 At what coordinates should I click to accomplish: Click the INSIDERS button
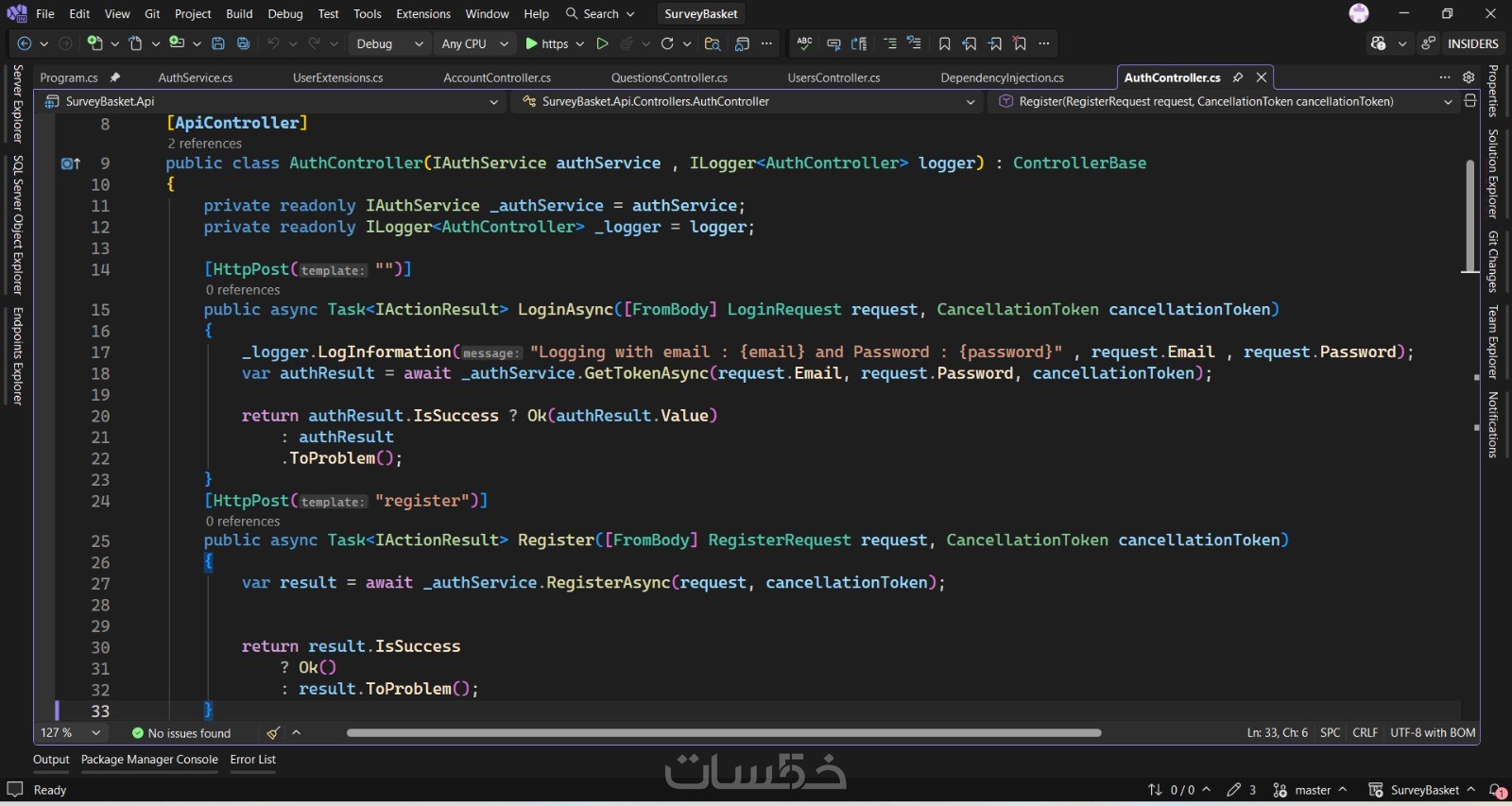coord(1472,43)
